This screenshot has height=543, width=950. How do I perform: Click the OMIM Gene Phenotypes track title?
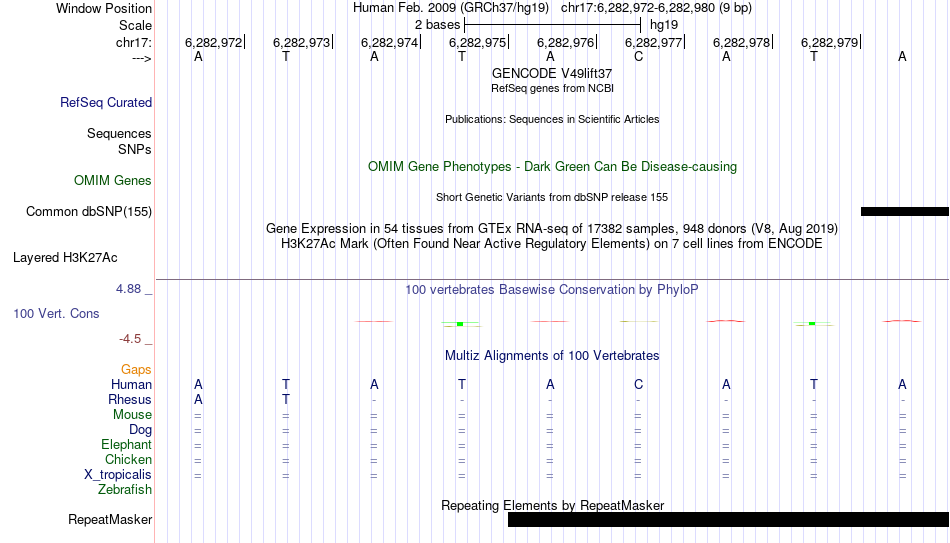tap(552, 167)
